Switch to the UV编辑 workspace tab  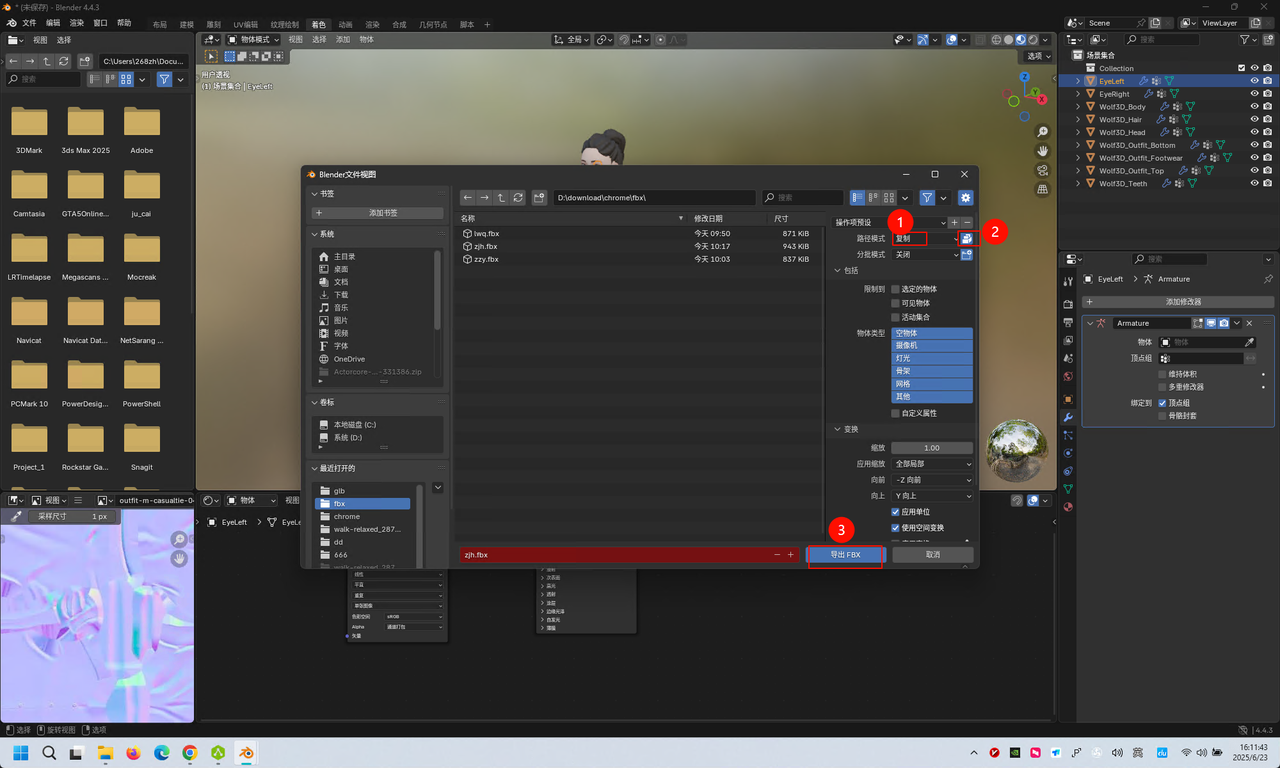[x=245, y=24]
